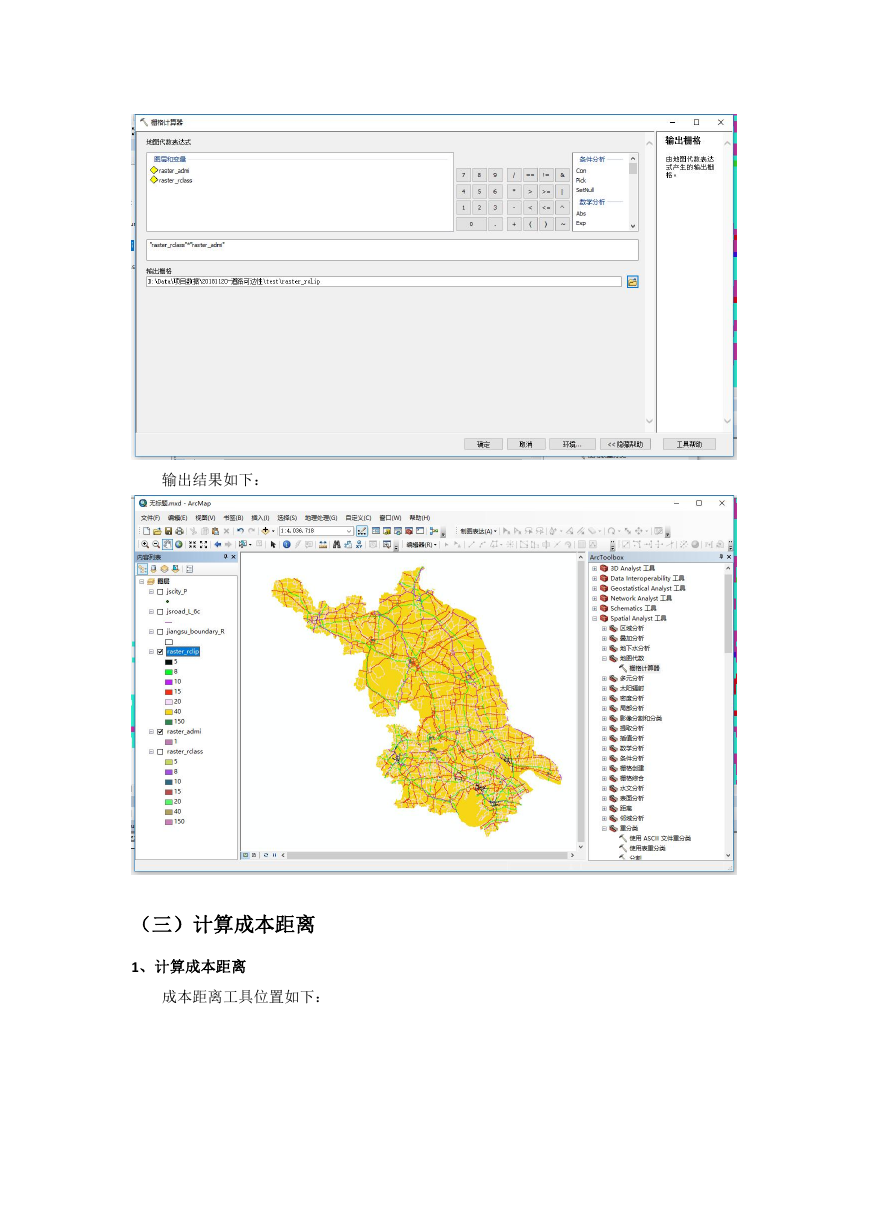Image resolution: width=869 pixels, height=1228 pixels.
Task: Expand the Geostatistical Analyst toolbox
Action: click(x=594, y=588)
